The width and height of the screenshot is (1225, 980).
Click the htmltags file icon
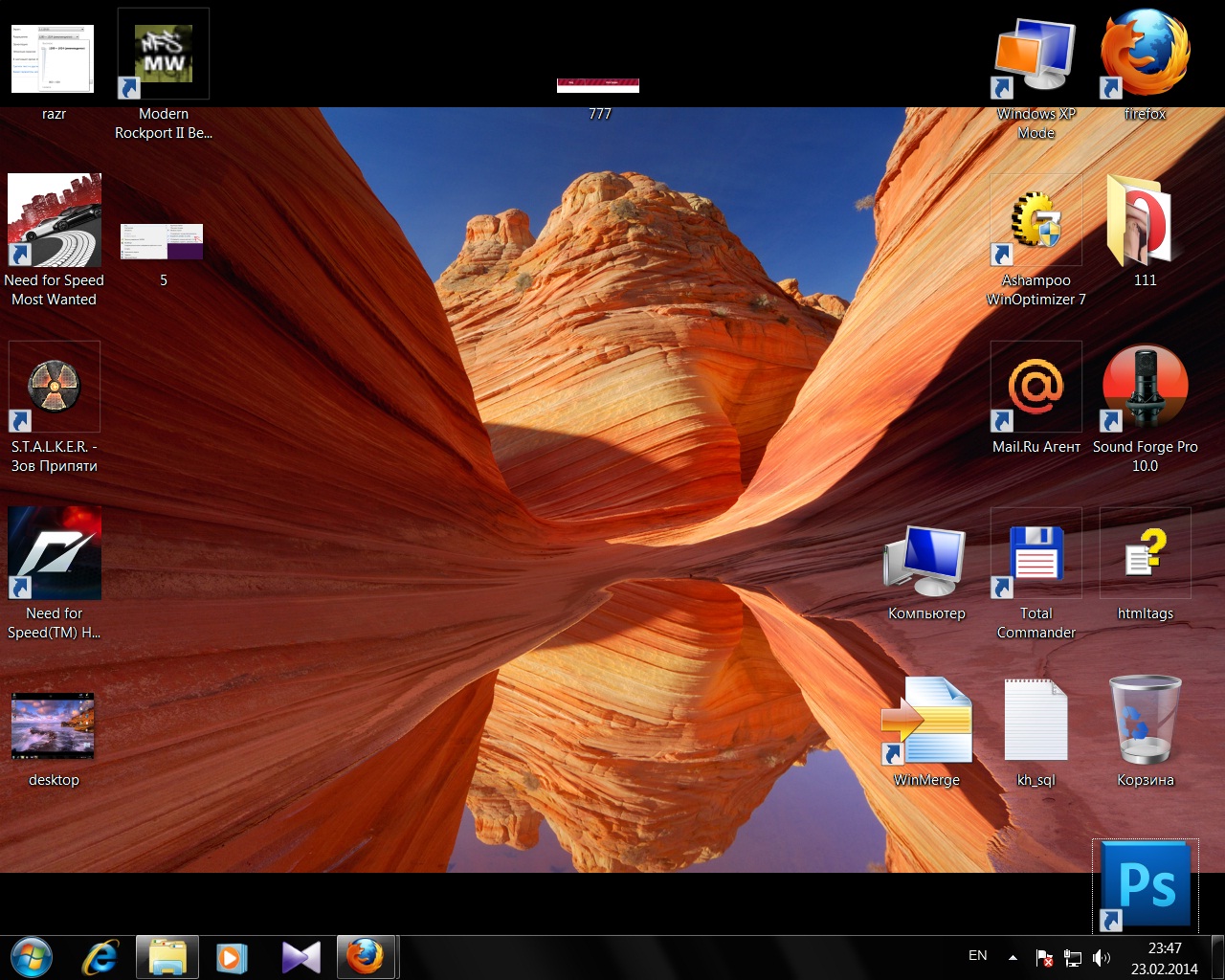click(1145, 554)
